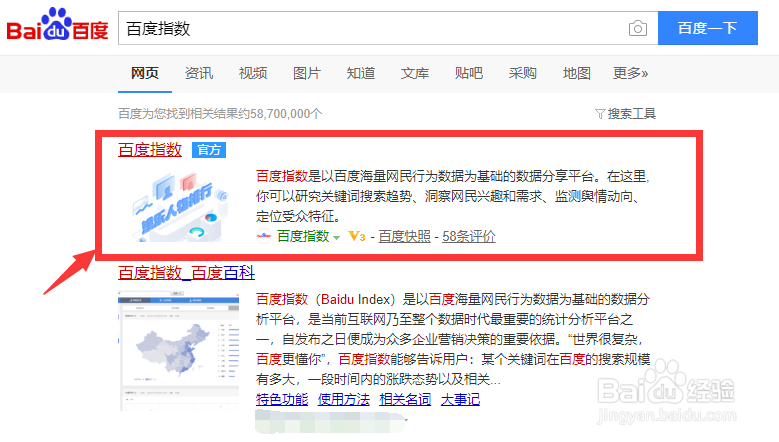Click result count text 约58,700,000个
This screenshot has width=779, height=442.
point(279,114)
